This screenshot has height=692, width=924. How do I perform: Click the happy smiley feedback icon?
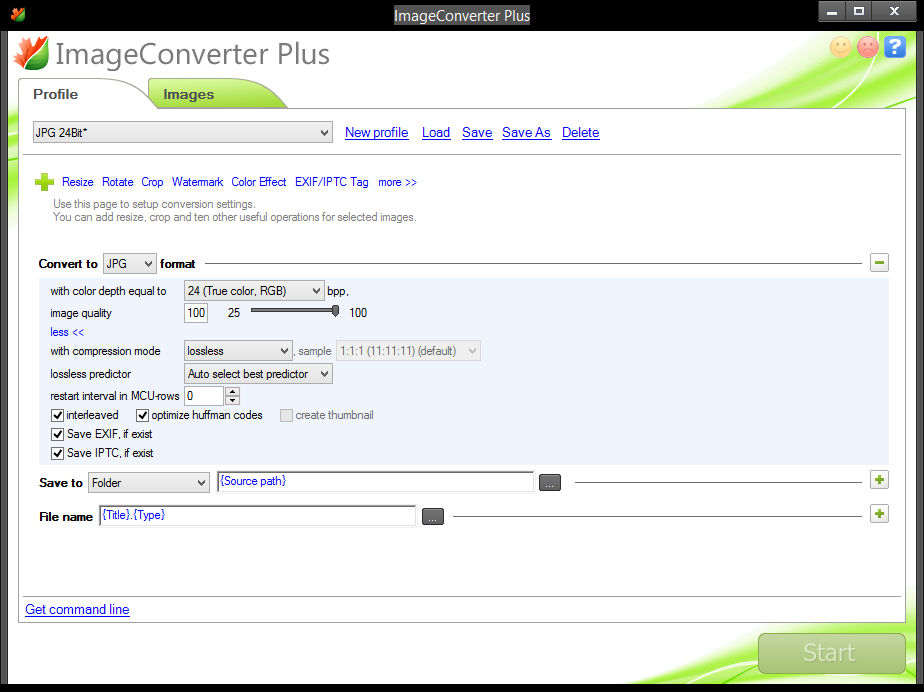point(840,47)
